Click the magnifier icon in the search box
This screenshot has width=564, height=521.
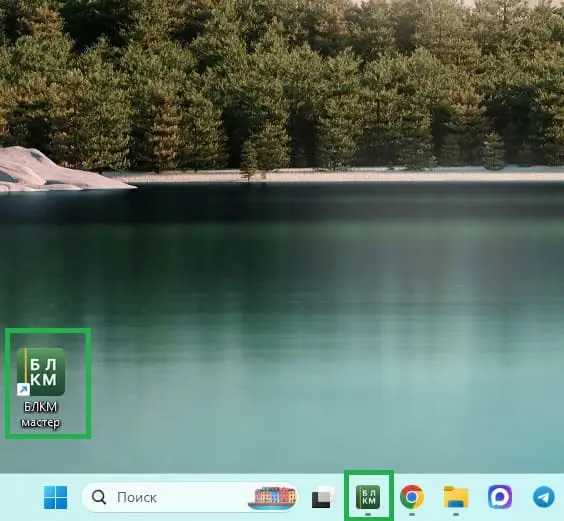[x=99, y=498]
